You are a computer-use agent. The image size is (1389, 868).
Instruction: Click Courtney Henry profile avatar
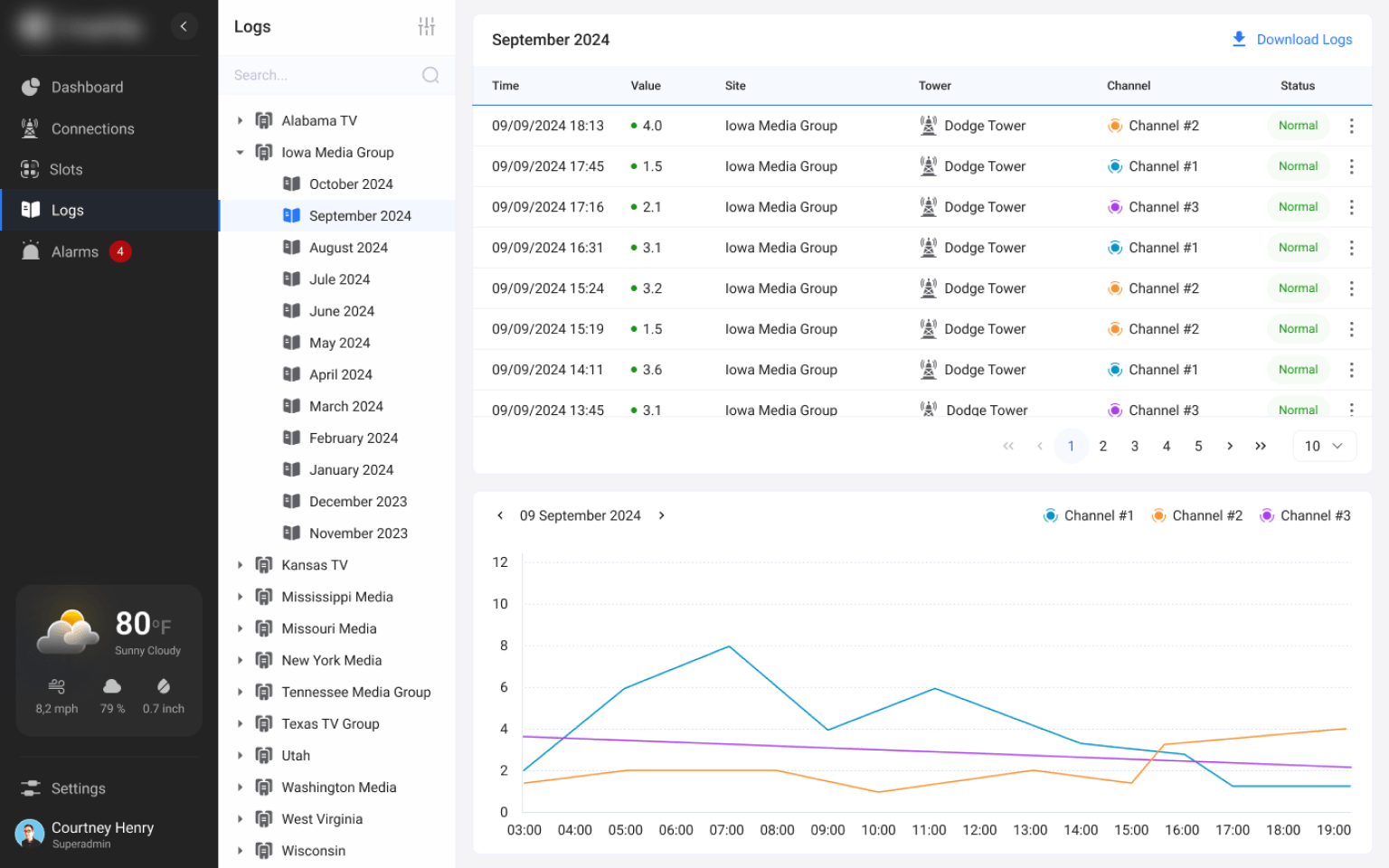pos(30,834)
